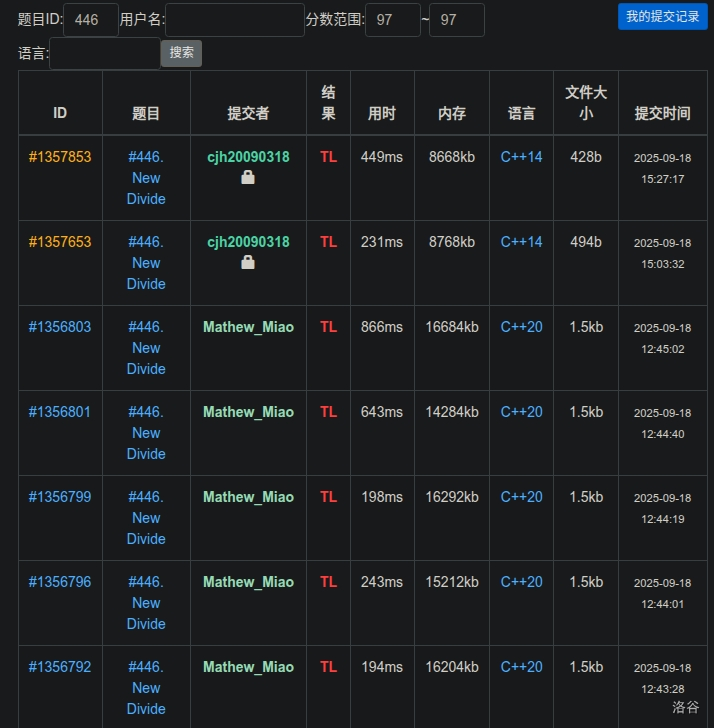Open submission #1357653 details
This screenshot has height=728, width=714.
pos(60,242)
